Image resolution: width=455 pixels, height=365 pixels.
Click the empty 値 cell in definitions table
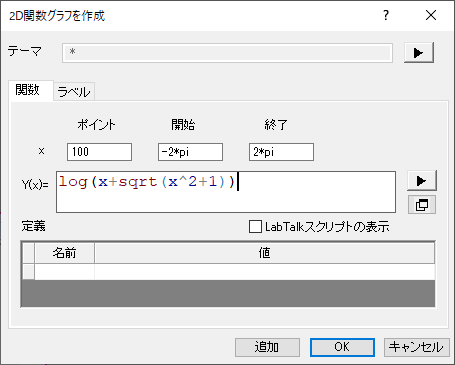265,272
